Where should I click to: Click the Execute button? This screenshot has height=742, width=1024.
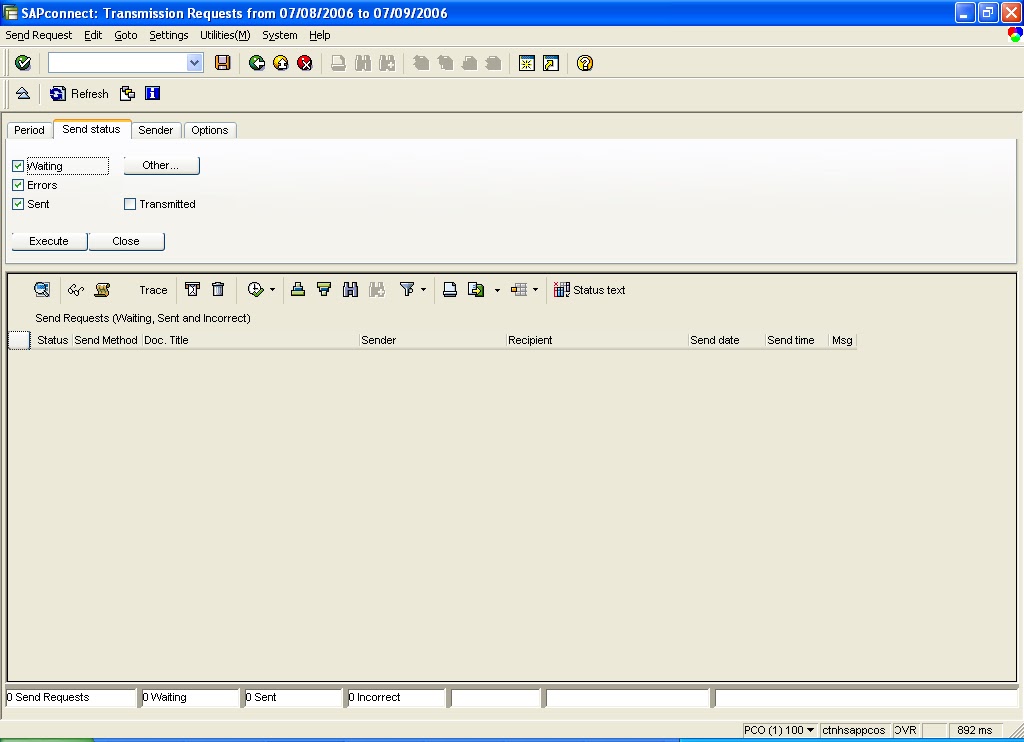(x=49, y=241)
